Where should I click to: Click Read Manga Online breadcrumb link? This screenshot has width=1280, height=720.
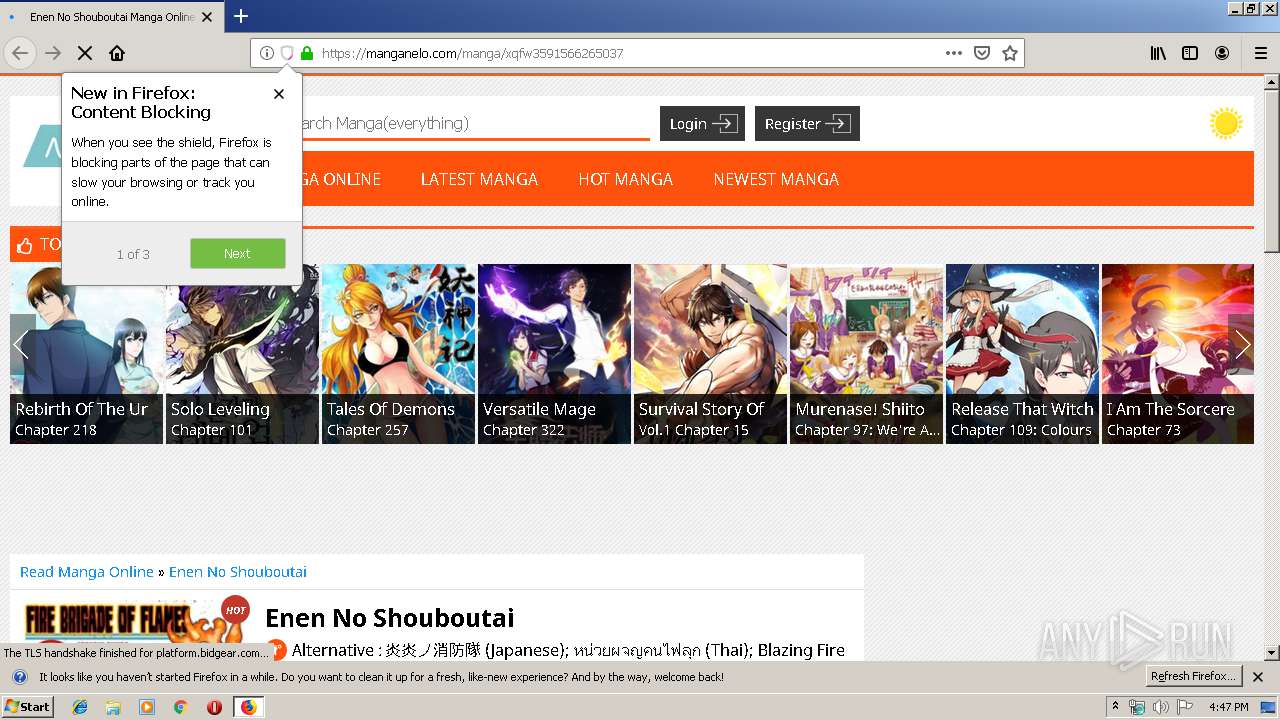87,572
